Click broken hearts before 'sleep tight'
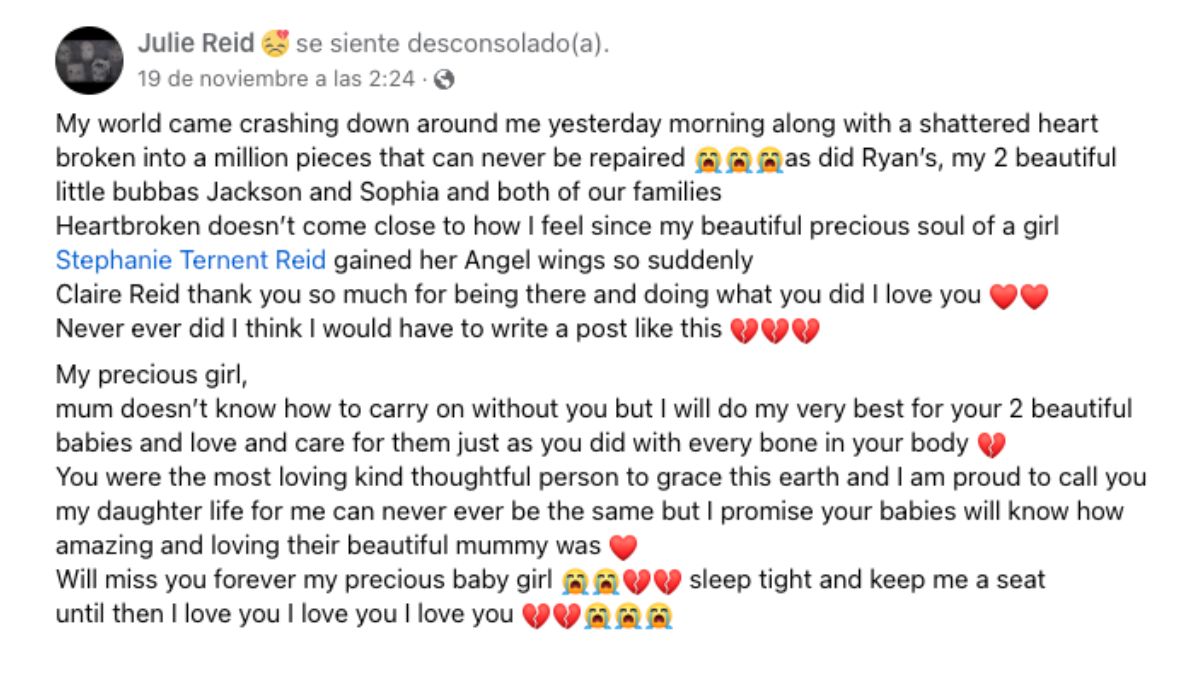The width and height of the screenshot is (1200, 675). click(653, 581)
